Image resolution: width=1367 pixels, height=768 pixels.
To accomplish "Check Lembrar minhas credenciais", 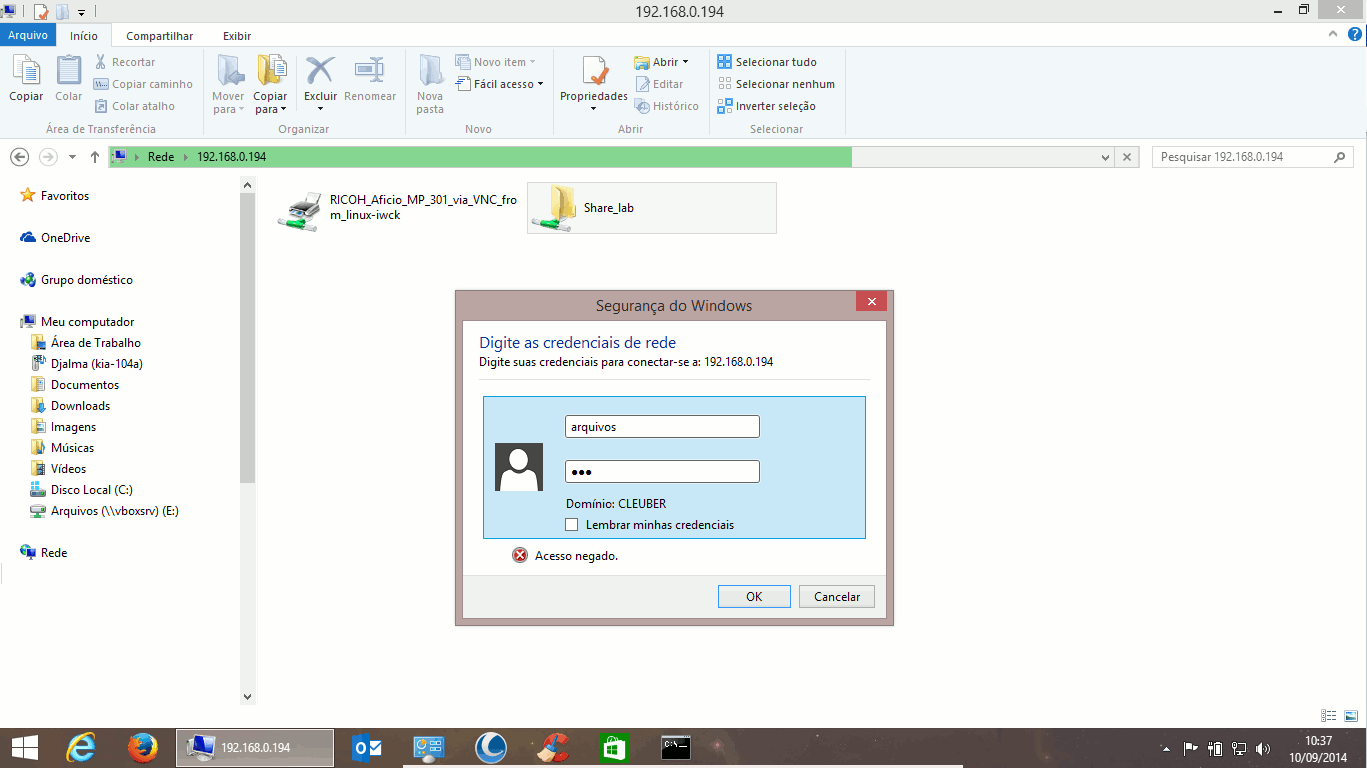I will [x=572, y=525].
